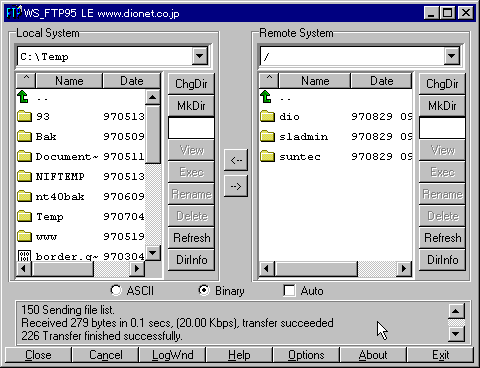
Task: Click local list horizontal scroll left arrow
Action: click(x=24, y=268)
